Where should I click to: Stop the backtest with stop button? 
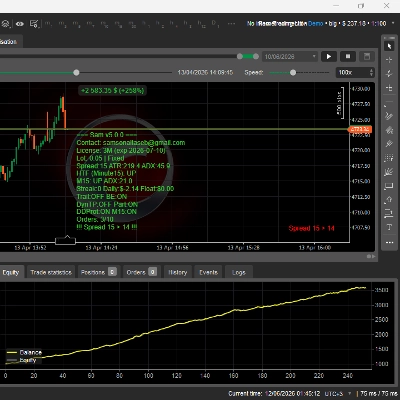click(x=348, y=56)
